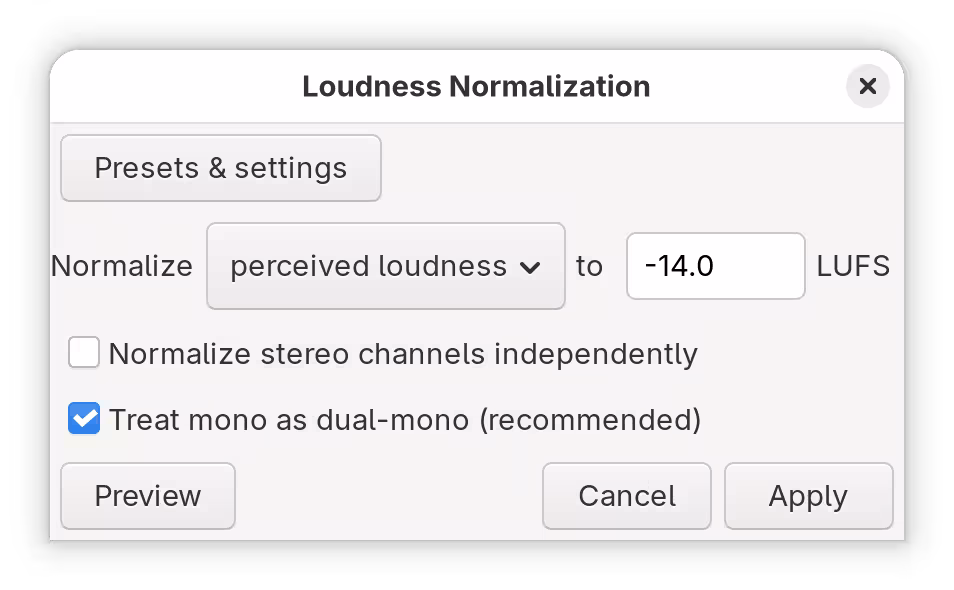The image size is (954, 590).
Task: Enable Normalize stereo channels independently
Action: pyautogui.click(x=83, y=352)
